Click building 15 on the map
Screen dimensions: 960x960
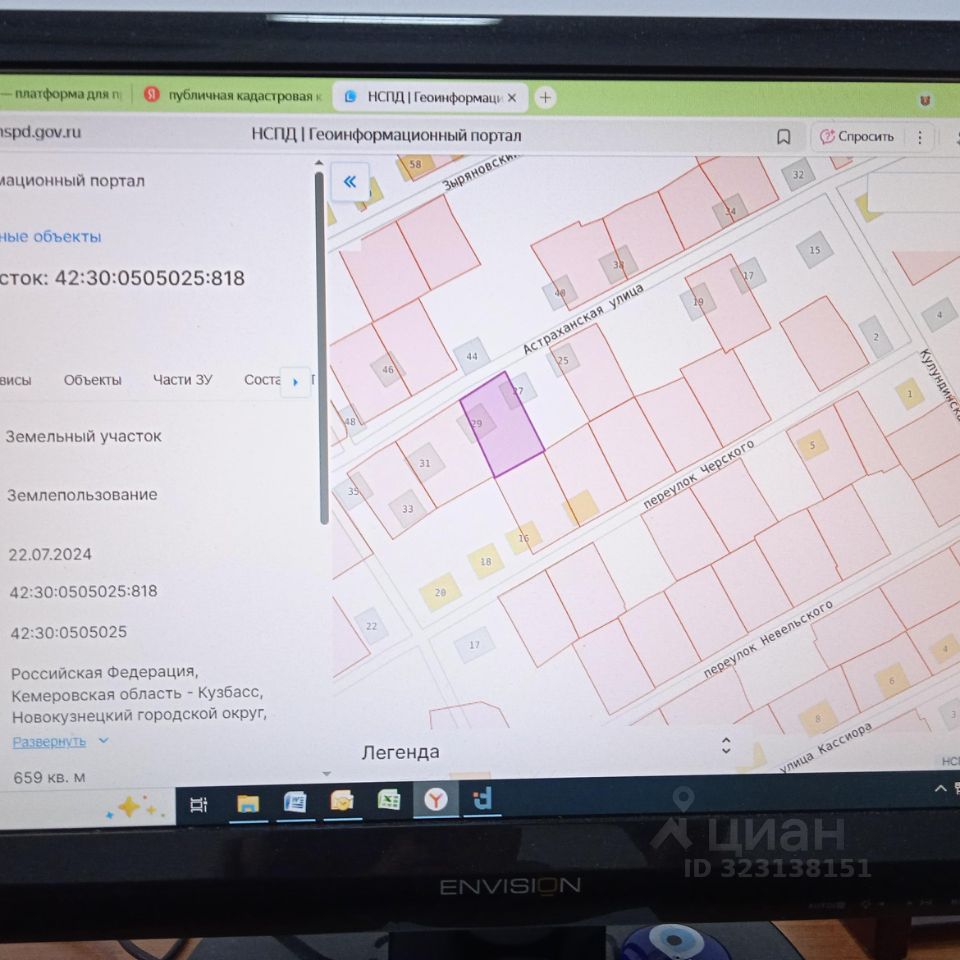814,250
